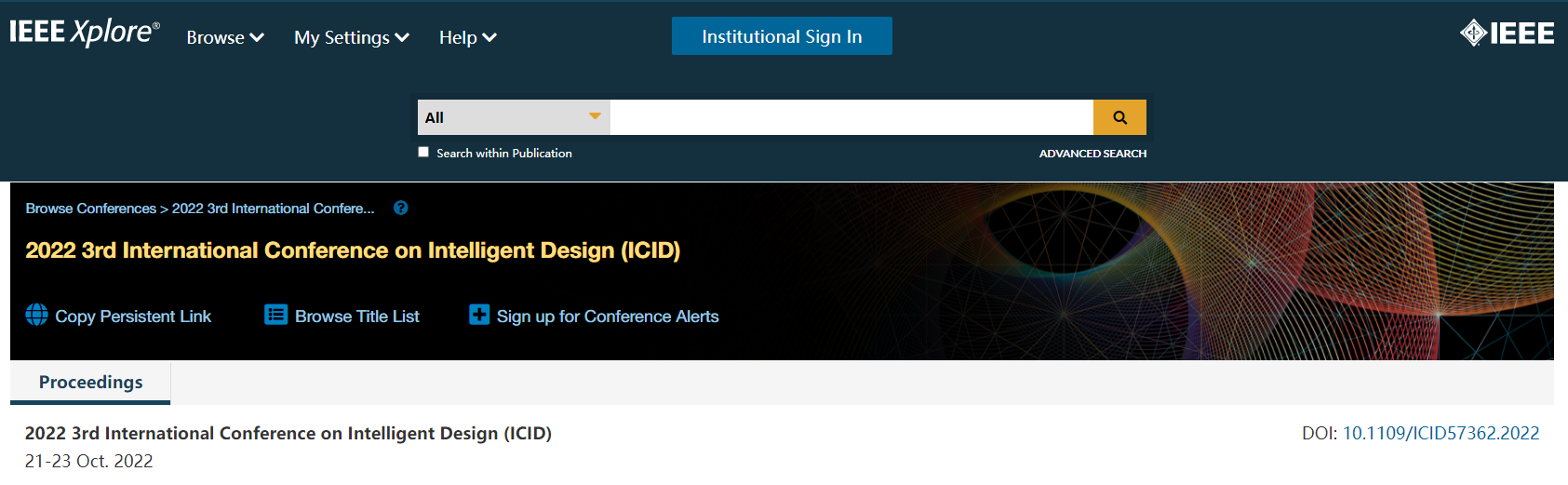Viewport: 1568px width, 485px height.
Task: Enable Search within Publication checkbox
Action: tap(423, 152)
